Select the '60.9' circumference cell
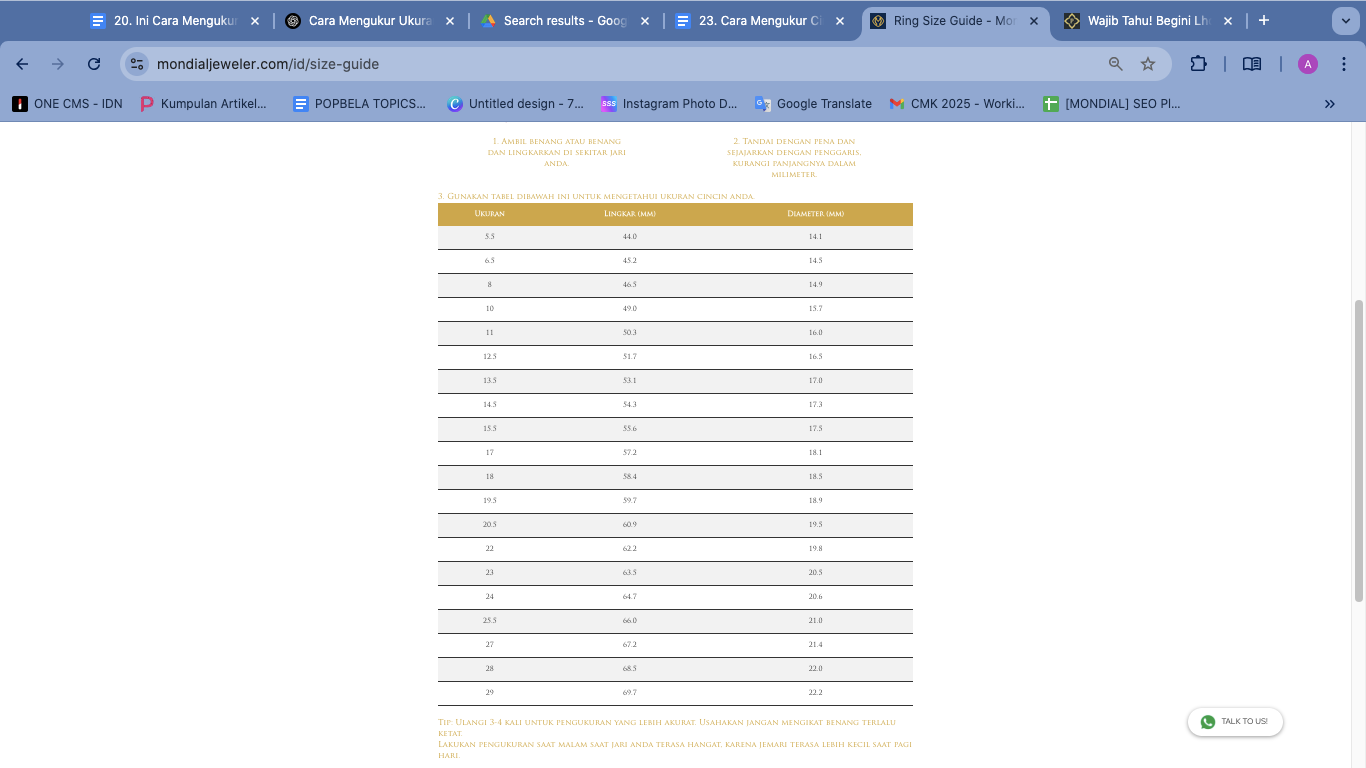 point(630,525)
